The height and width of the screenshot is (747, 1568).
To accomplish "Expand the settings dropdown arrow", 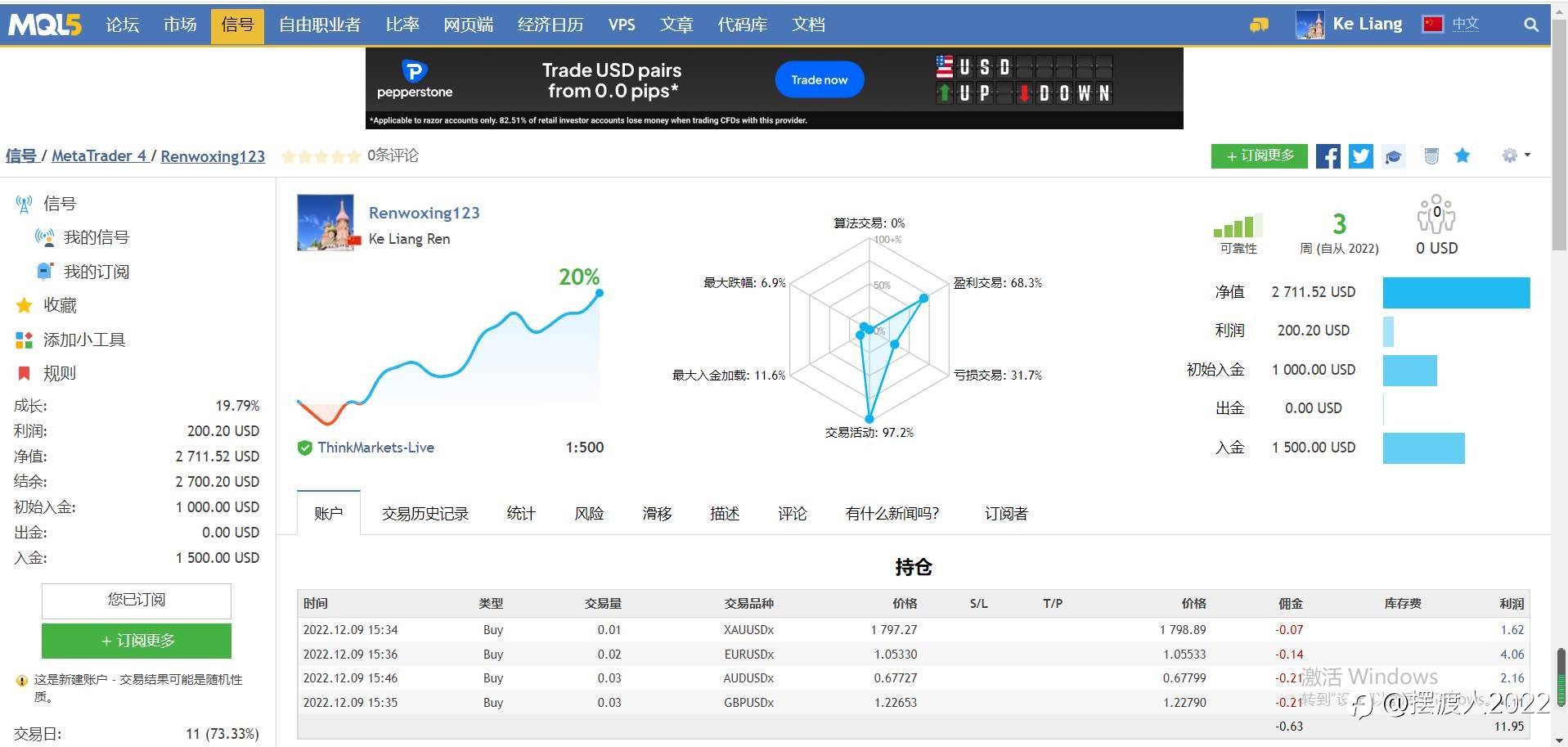I will click(x=1527, y=155).
